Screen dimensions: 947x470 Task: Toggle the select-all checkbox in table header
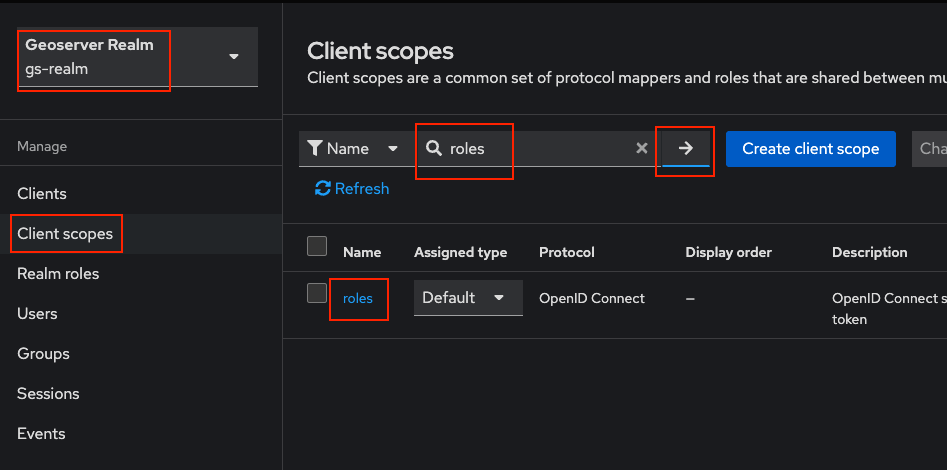point(317,246)
